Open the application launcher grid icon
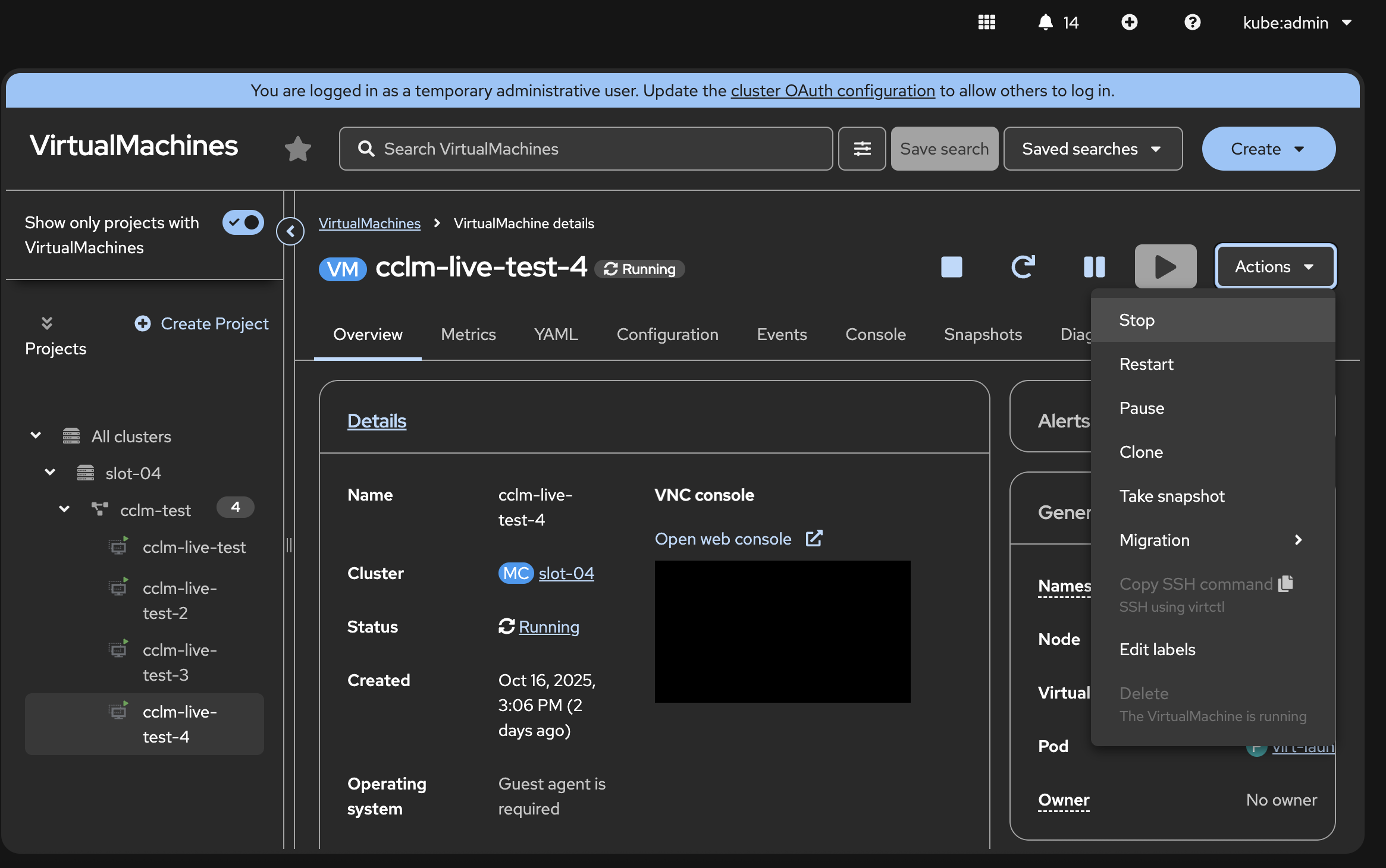This screenshot has height=868, width=1386. click(x=986, y=23)
